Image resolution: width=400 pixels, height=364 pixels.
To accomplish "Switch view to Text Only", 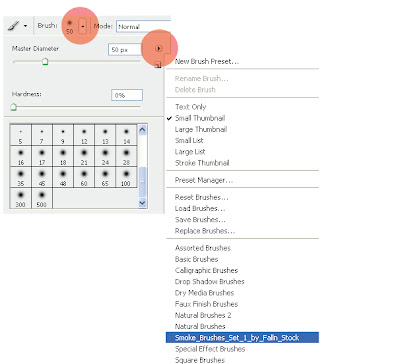I will click(x=190, y=107).
